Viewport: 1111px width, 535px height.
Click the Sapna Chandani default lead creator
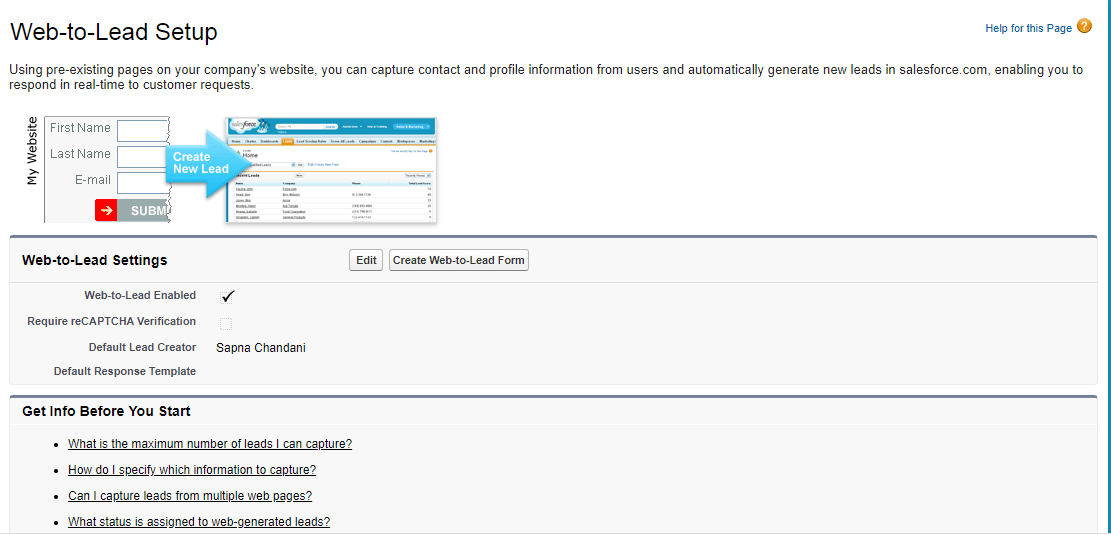[x=261, y=348]
